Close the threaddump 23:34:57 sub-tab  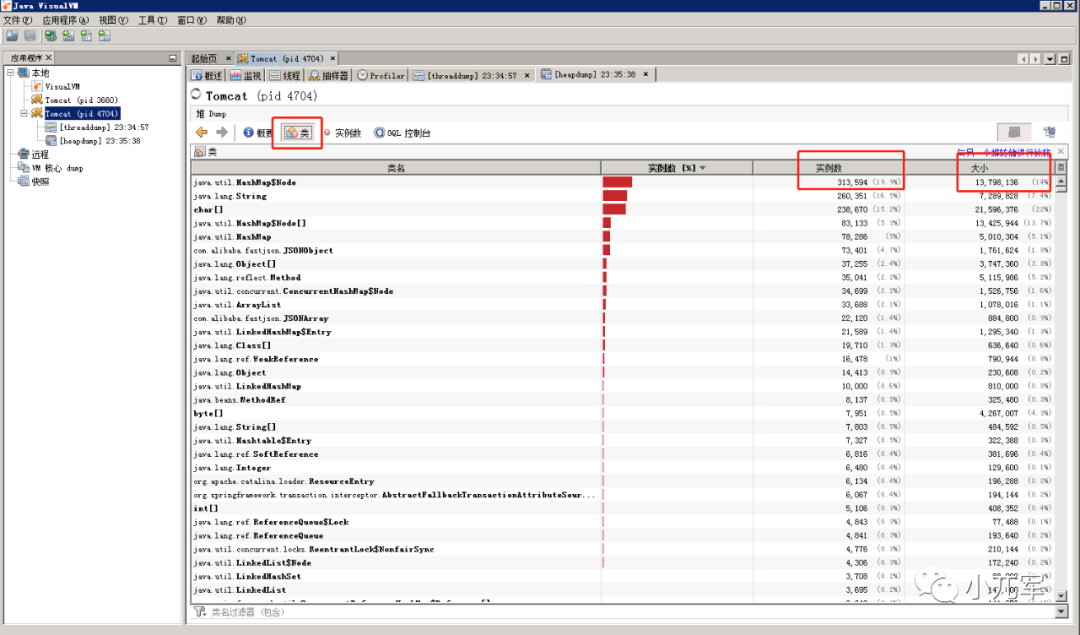(x=527, y=75)
